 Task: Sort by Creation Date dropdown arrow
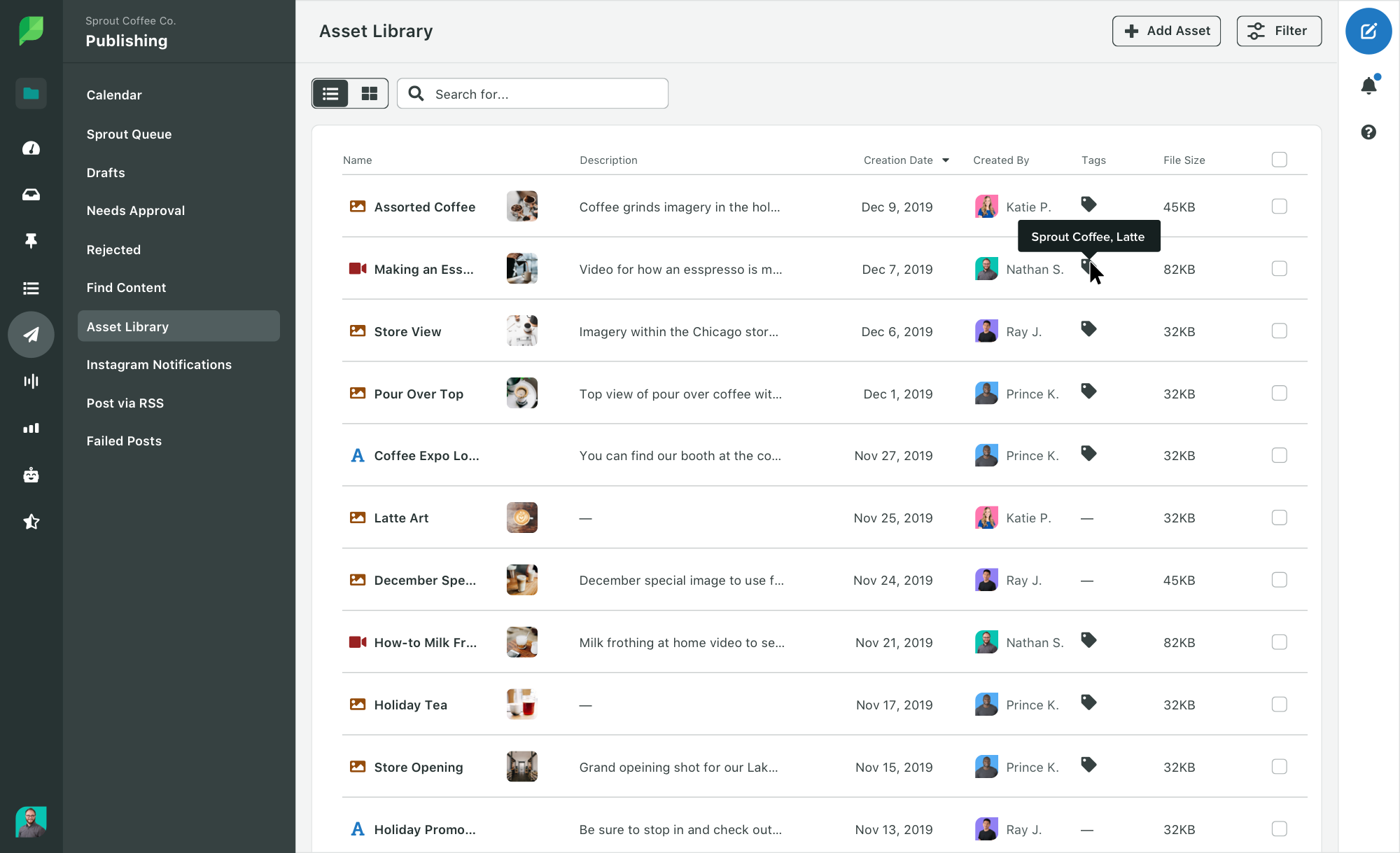coord(946,160)
